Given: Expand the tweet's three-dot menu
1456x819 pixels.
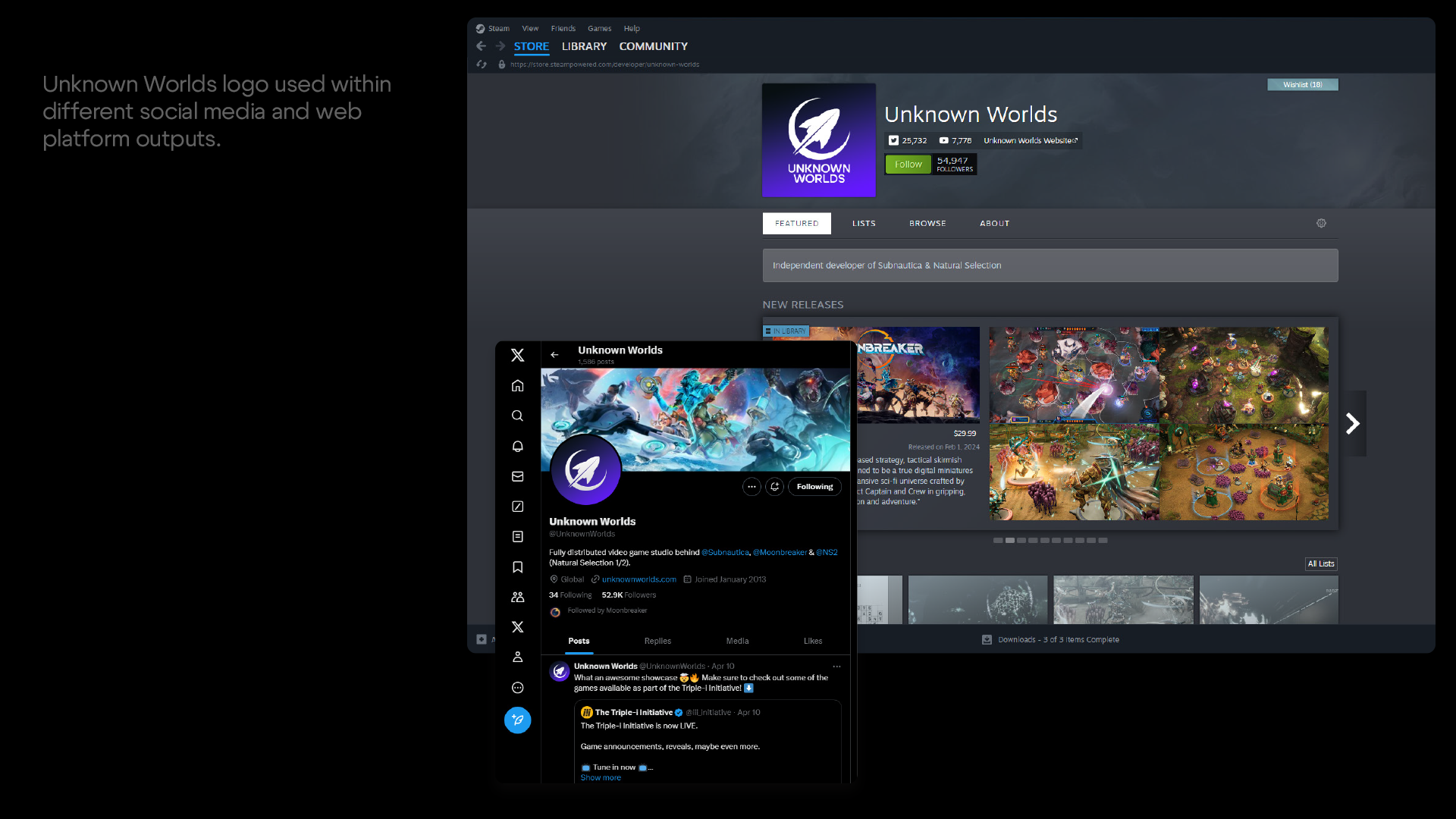Looking at the screenshot, I should click(836, 667).
